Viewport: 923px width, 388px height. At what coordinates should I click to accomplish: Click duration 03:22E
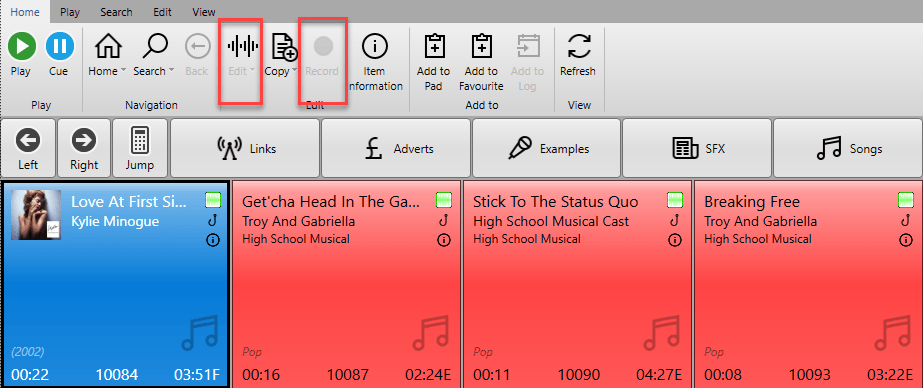(x=890, y=374)
